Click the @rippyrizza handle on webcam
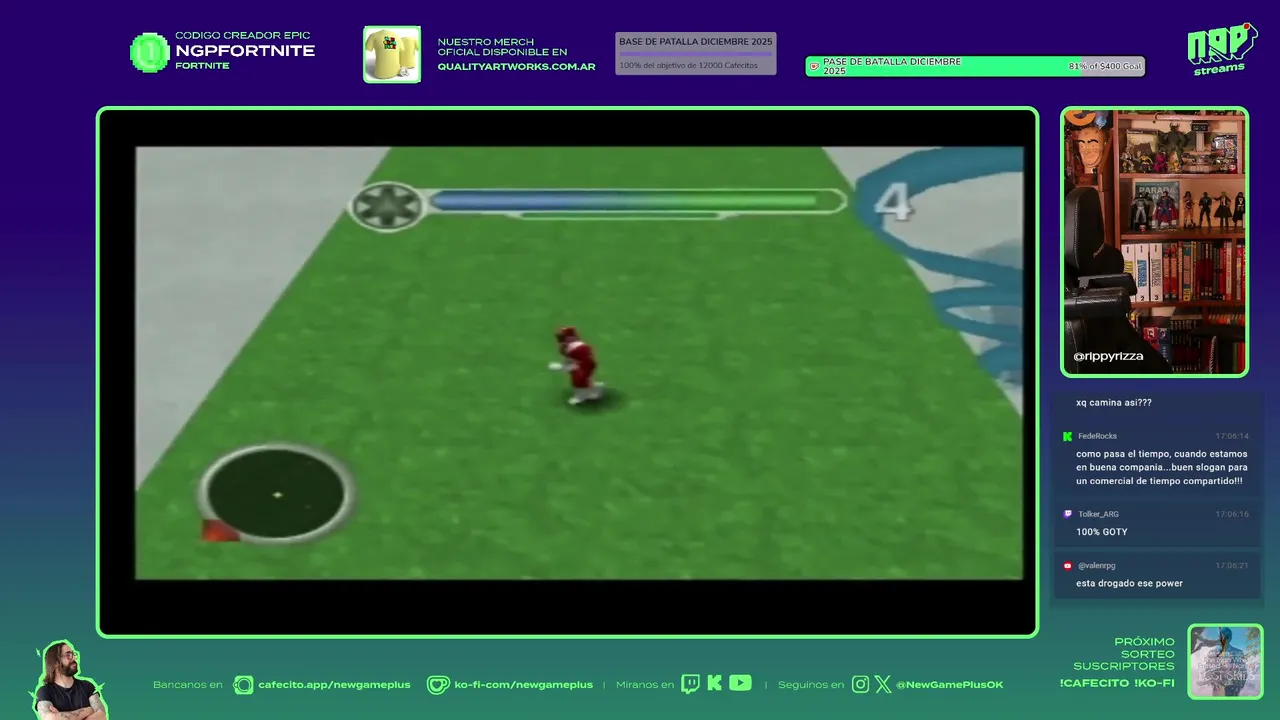Screen dimensions: 1280x720 pyautogui.click(x=1108, y=356)
